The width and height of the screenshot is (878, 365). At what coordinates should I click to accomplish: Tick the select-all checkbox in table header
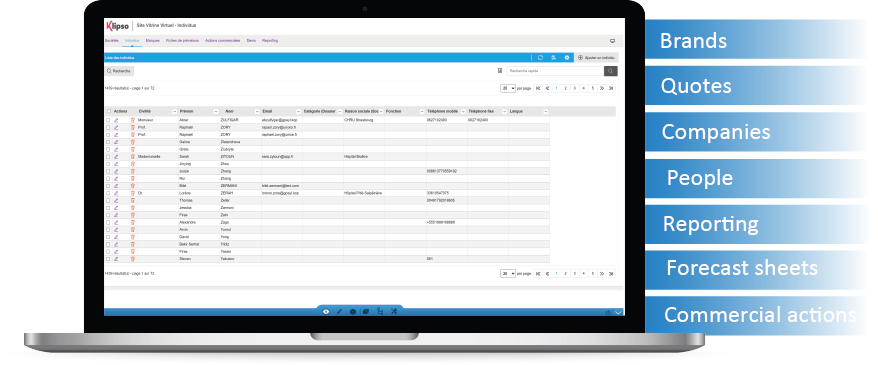(109, 111)
